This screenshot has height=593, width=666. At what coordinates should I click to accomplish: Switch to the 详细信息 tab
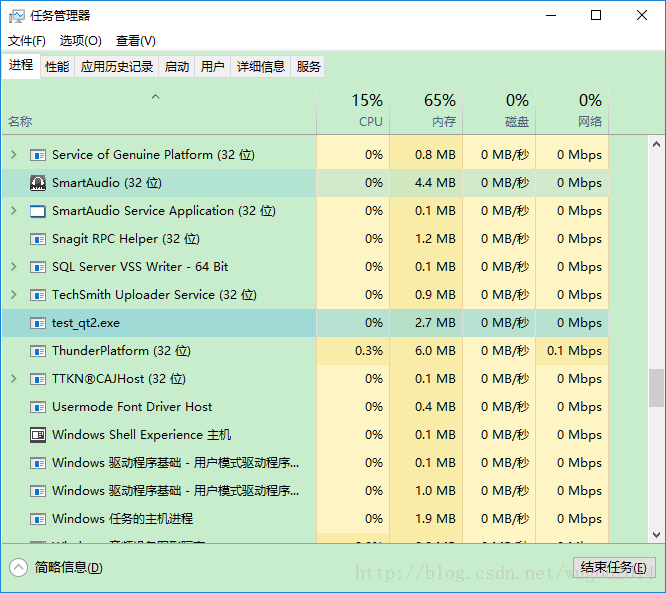pyautogui.click(x=260, y=67)
